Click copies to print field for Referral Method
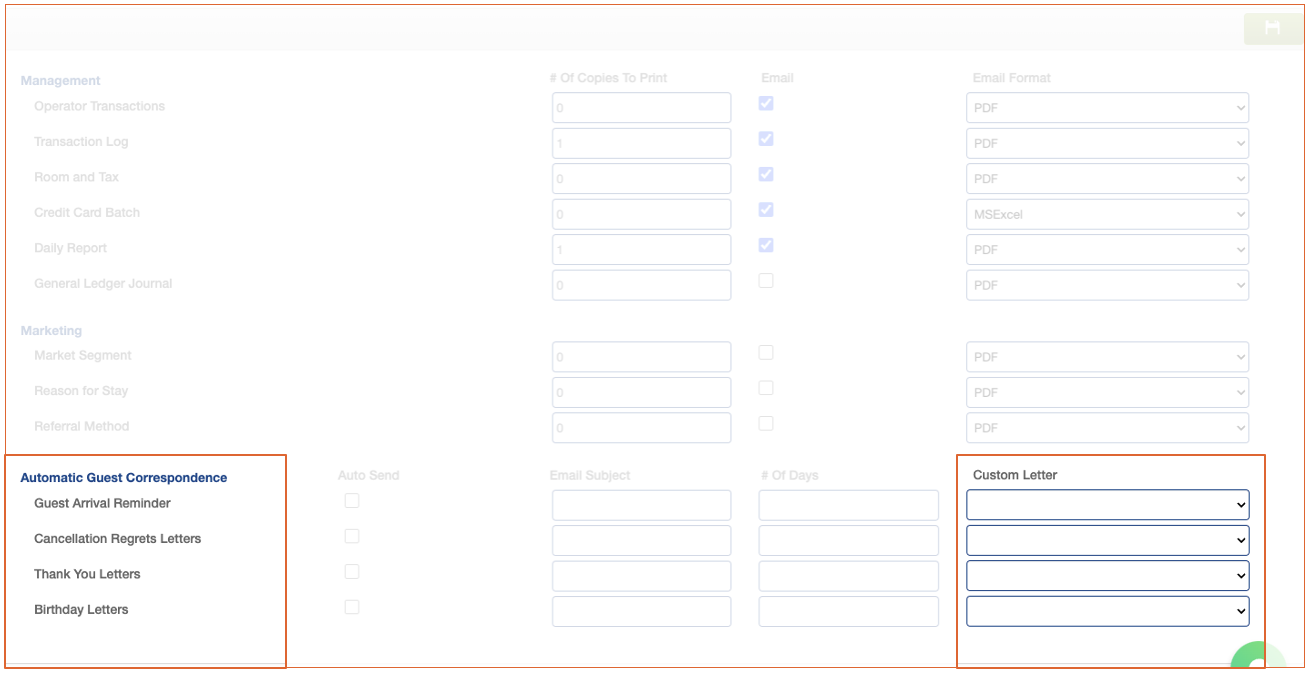This screenshot has width=1312, height=674. point(641,428)
